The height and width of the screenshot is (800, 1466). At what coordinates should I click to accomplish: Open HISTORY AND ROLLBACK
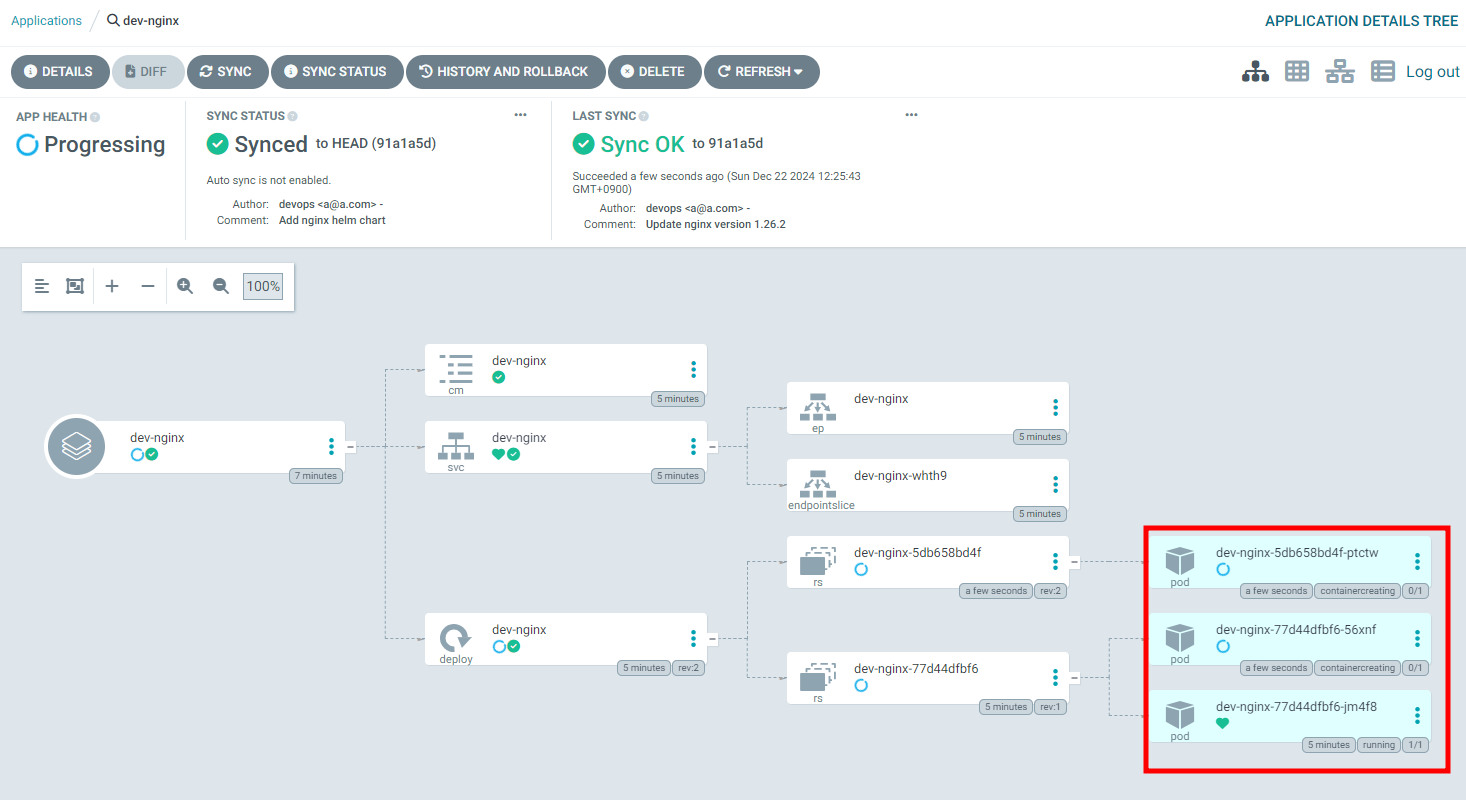coord(505,72)
